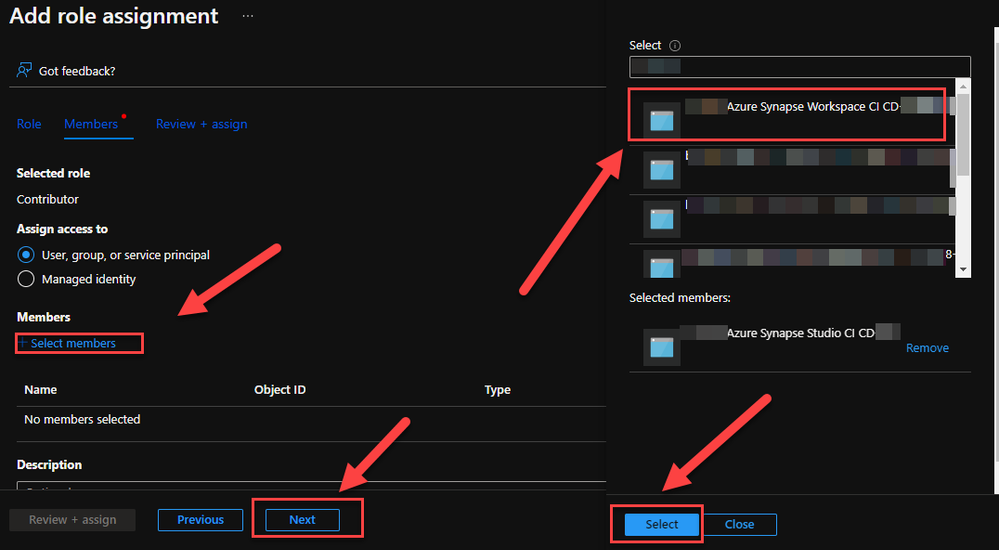Viewport: 999px width, 550px height.
Task: Click the Got feedback person icon
Action: 24,70
